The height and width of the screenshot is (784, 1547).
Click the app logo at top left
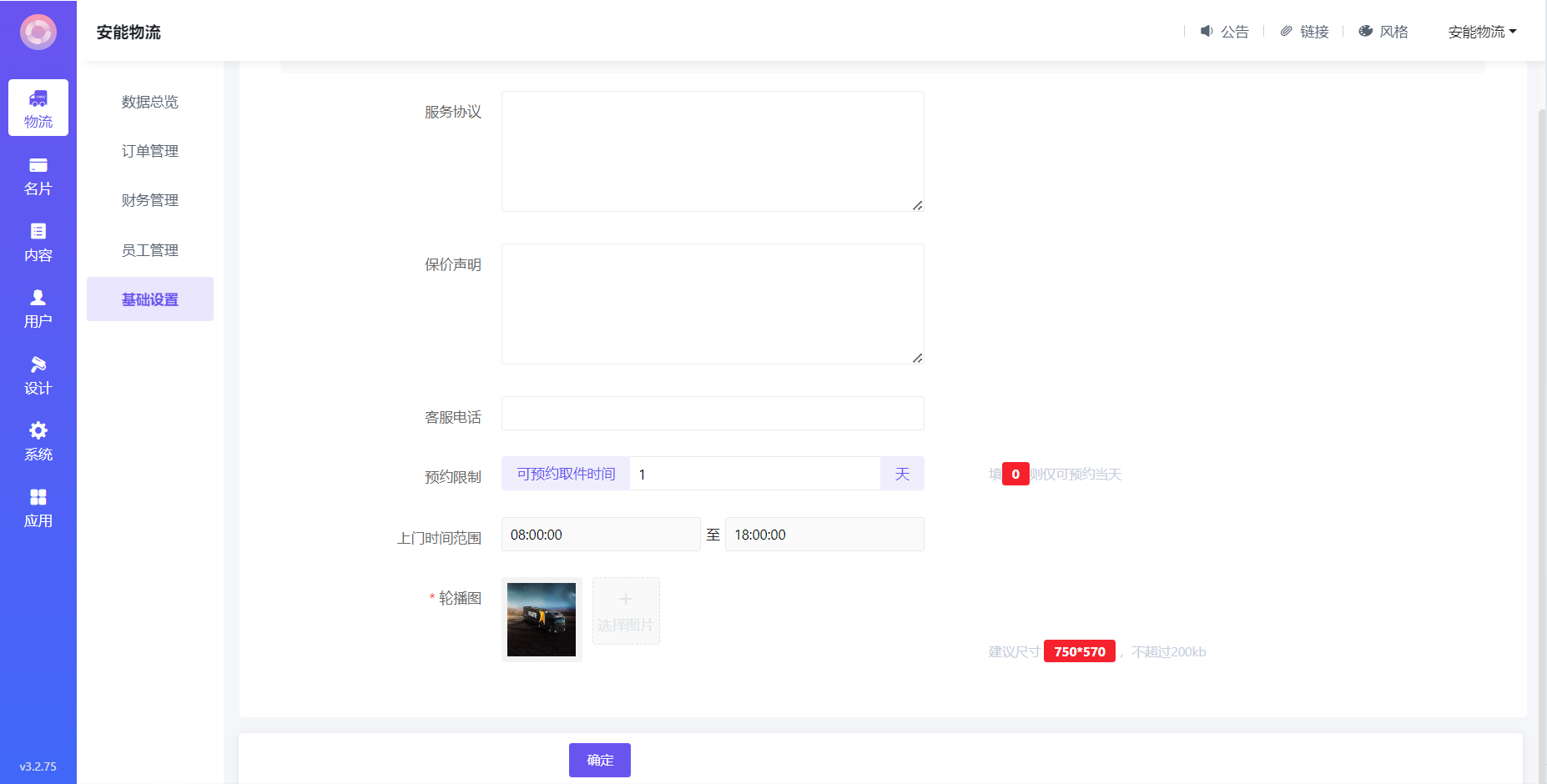pyautogui.click(x=38, y=33)
